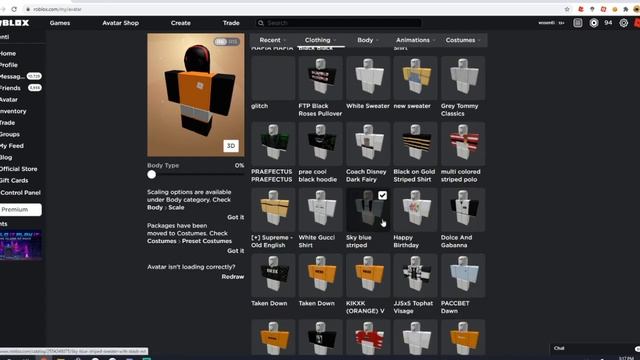Click Redraw to reload avatar
This screenshot has width=640, height=360.
click(233, 277)
